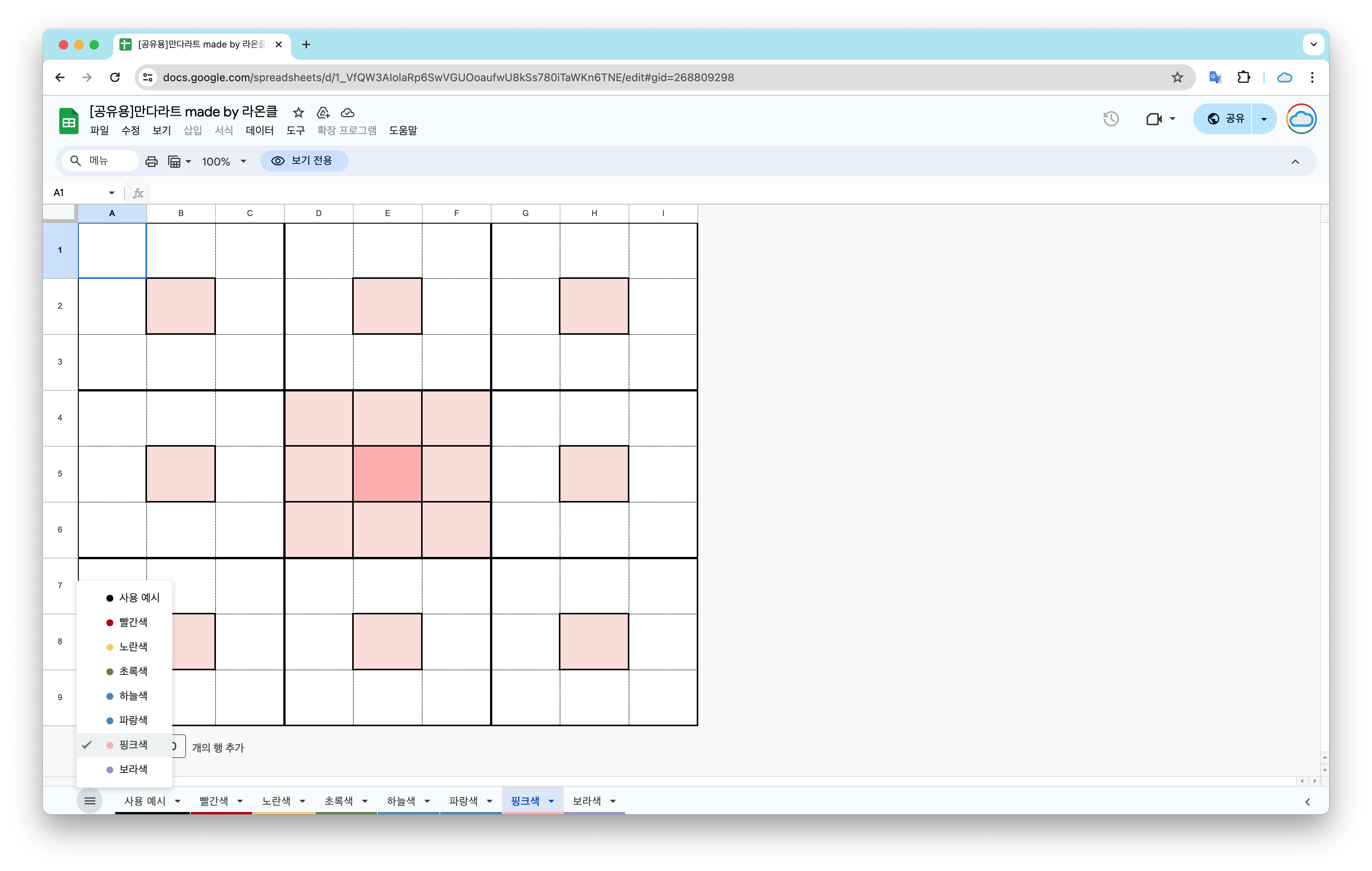The width and height of the screenshot is (1372, 871).
Task: Click the browser extensions puzzle icon
Action: point(1243,77)
